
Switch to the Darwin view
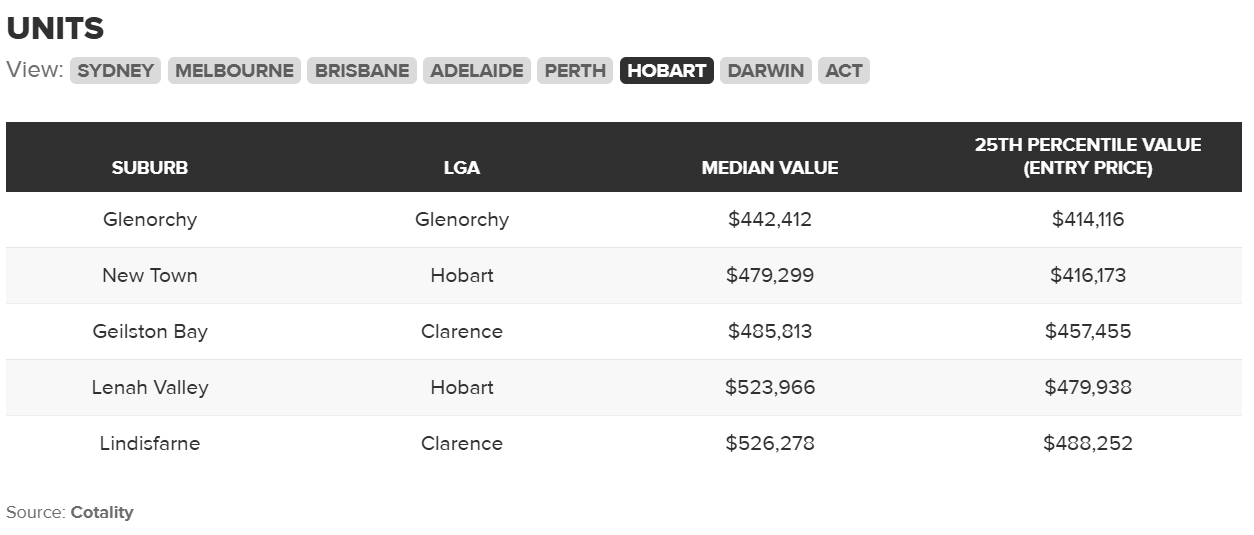765,71
